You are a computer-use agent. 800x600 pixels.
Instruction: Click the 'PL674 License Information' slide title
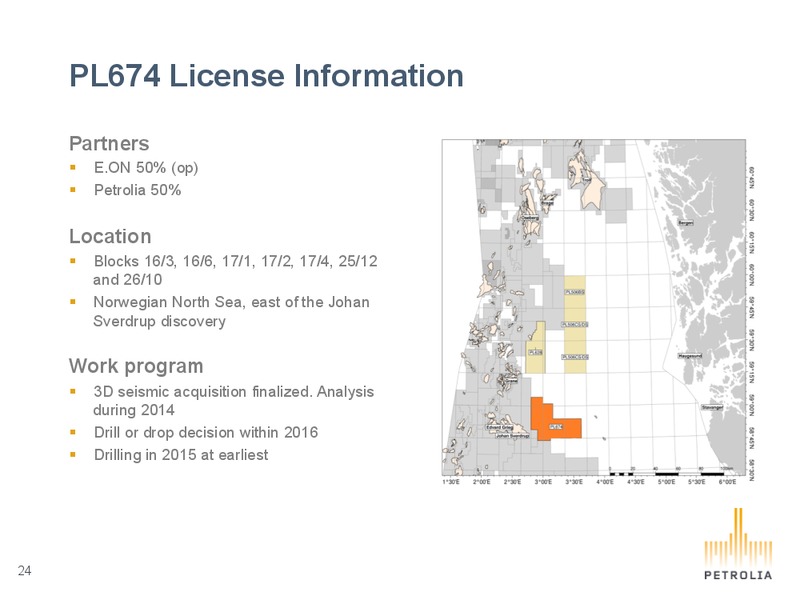click(266, 76)
